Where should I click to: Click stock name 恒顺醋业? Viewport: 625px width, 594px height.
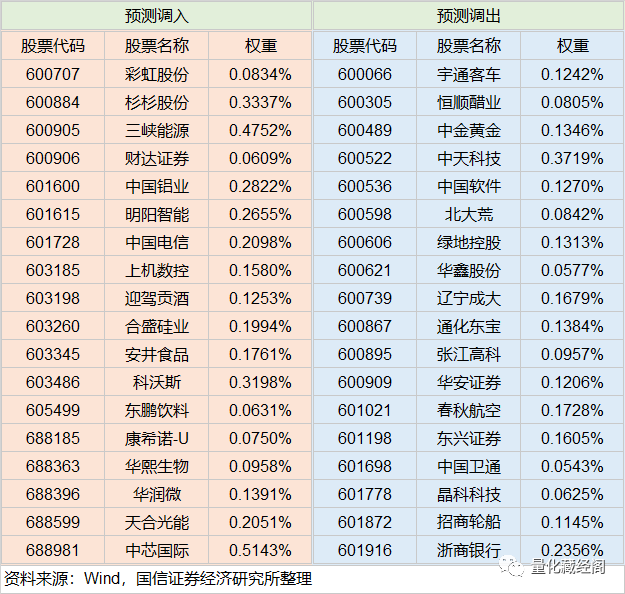click(x=468, y=102)
